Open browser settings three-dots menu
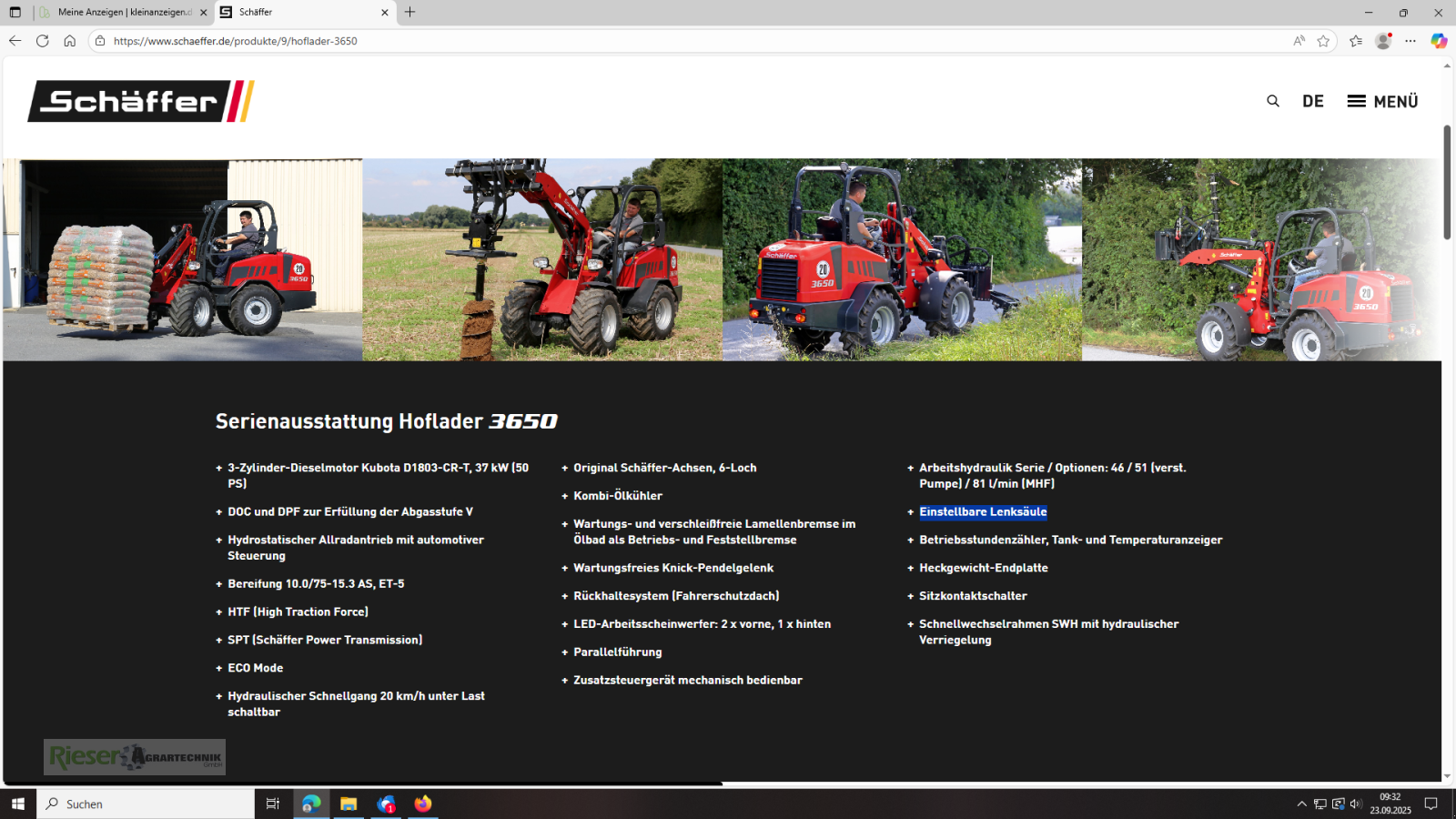 pyautogui.click(x=1410, y=41)
